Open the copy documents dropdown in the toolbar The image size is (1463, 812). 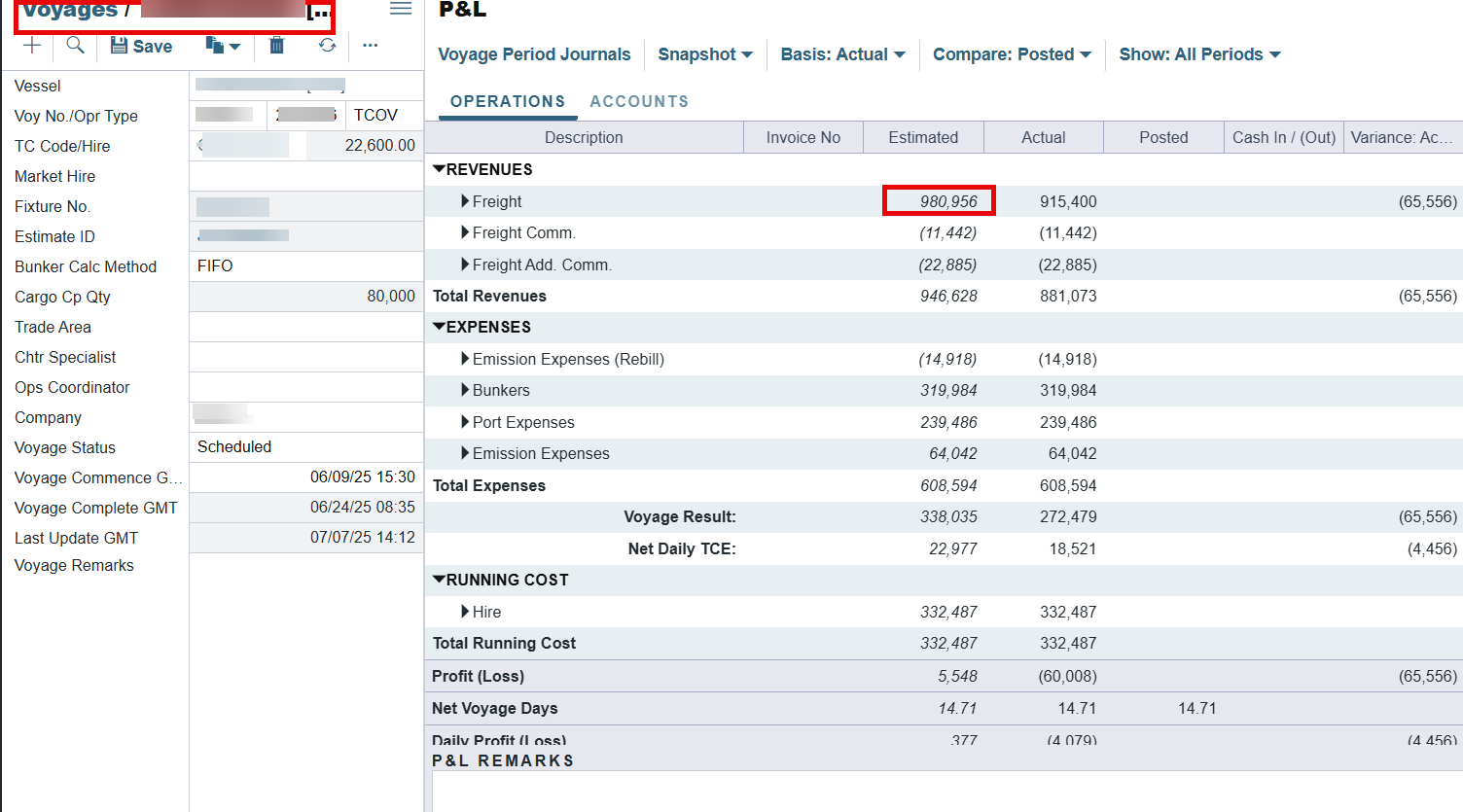pos(223,46)
